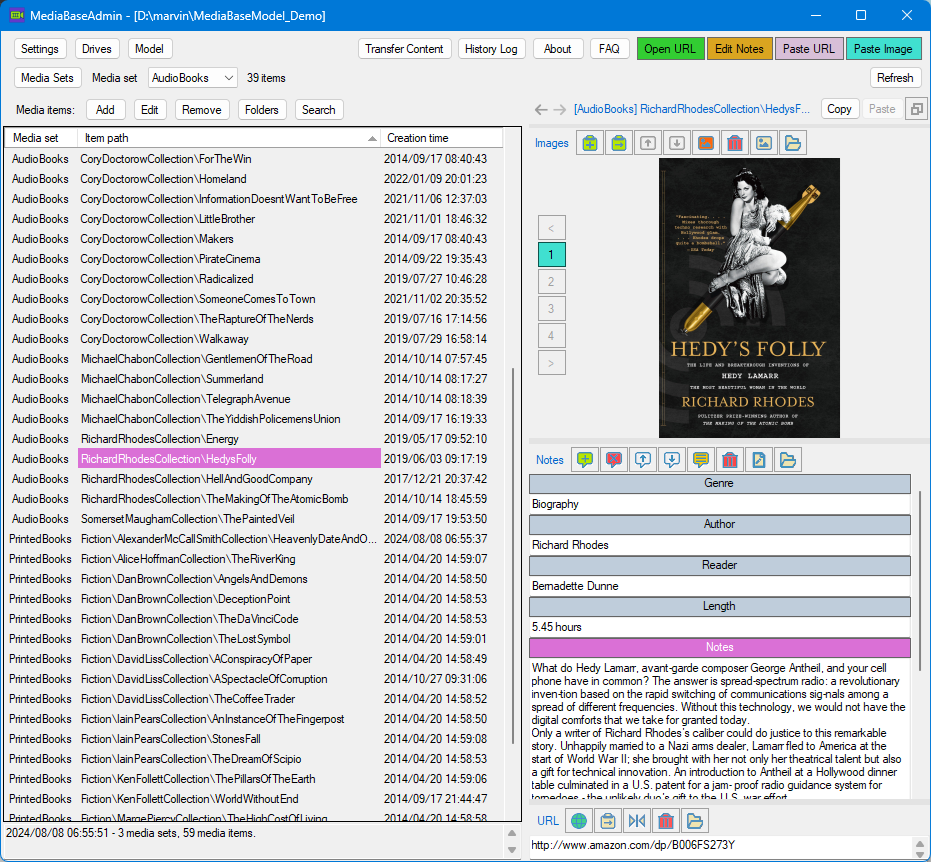Screen dimensions: 931x862
Task: Select the CoryDoctorowCollection\Walkaway row
Action: point(254,339)
